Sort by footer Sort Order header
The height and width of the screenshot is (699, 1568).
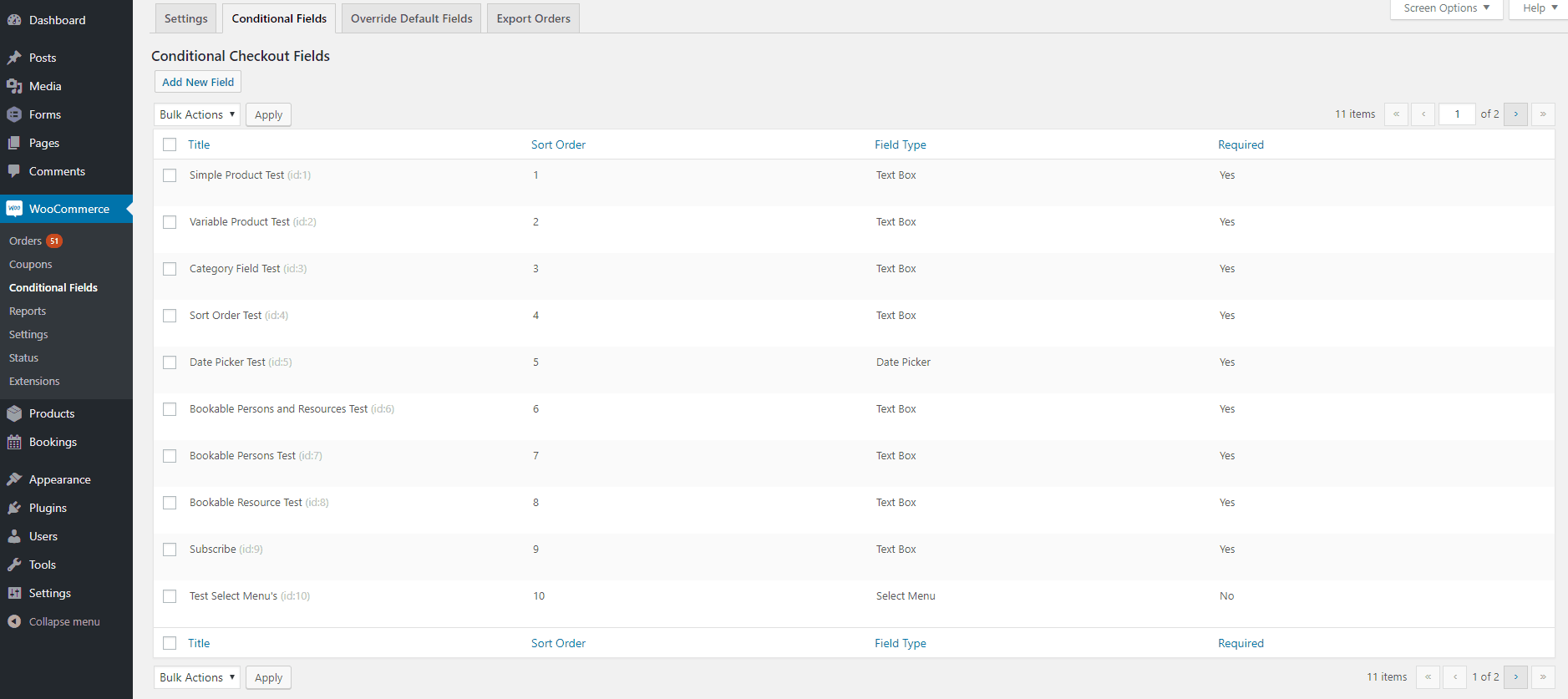click(558, 643)
